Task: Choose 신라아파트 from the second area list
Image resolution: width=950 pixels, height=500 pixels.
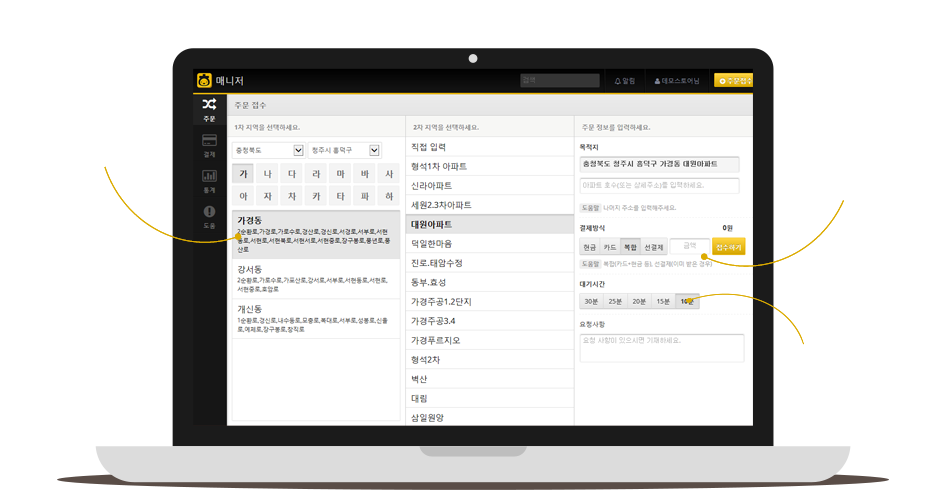Action: [438, 186]
